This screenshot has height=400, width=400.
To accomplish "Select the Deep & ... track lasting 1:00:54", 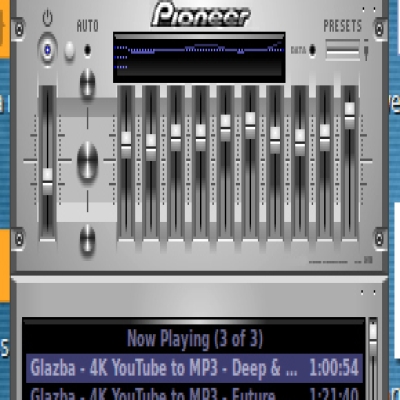I will [194, 368].
